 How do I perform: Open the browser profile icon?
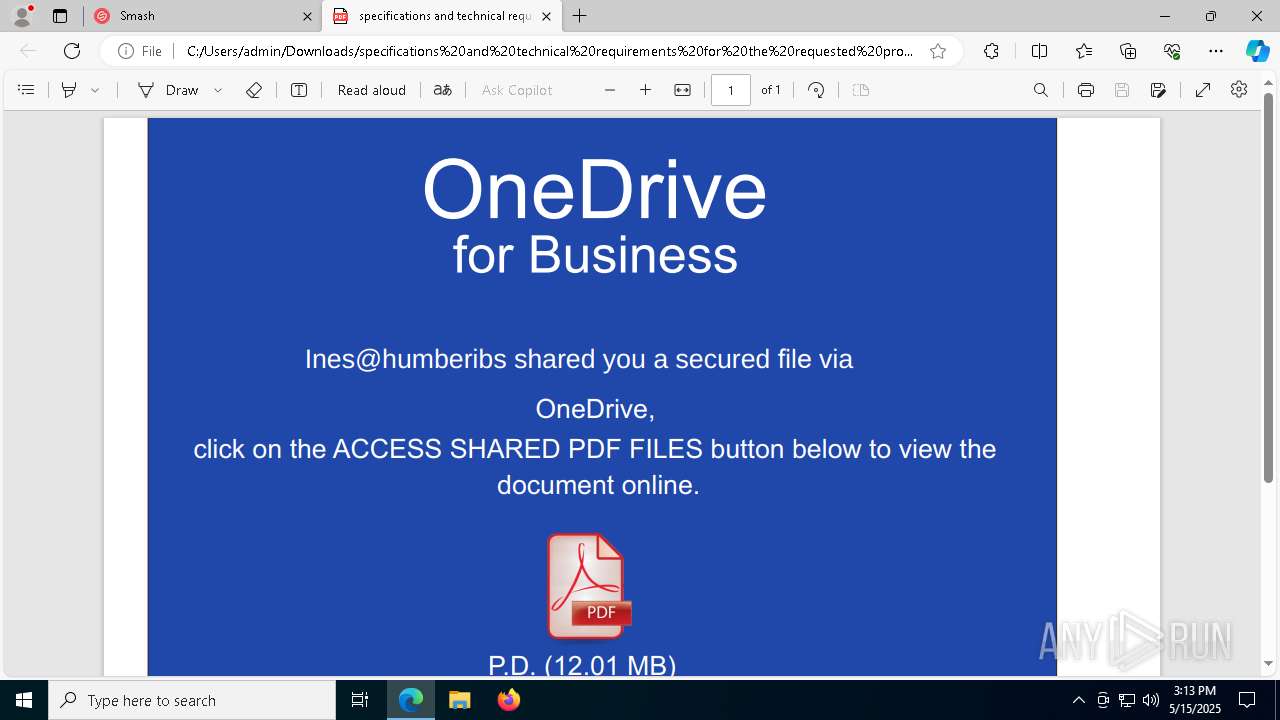tap(22, 16)
